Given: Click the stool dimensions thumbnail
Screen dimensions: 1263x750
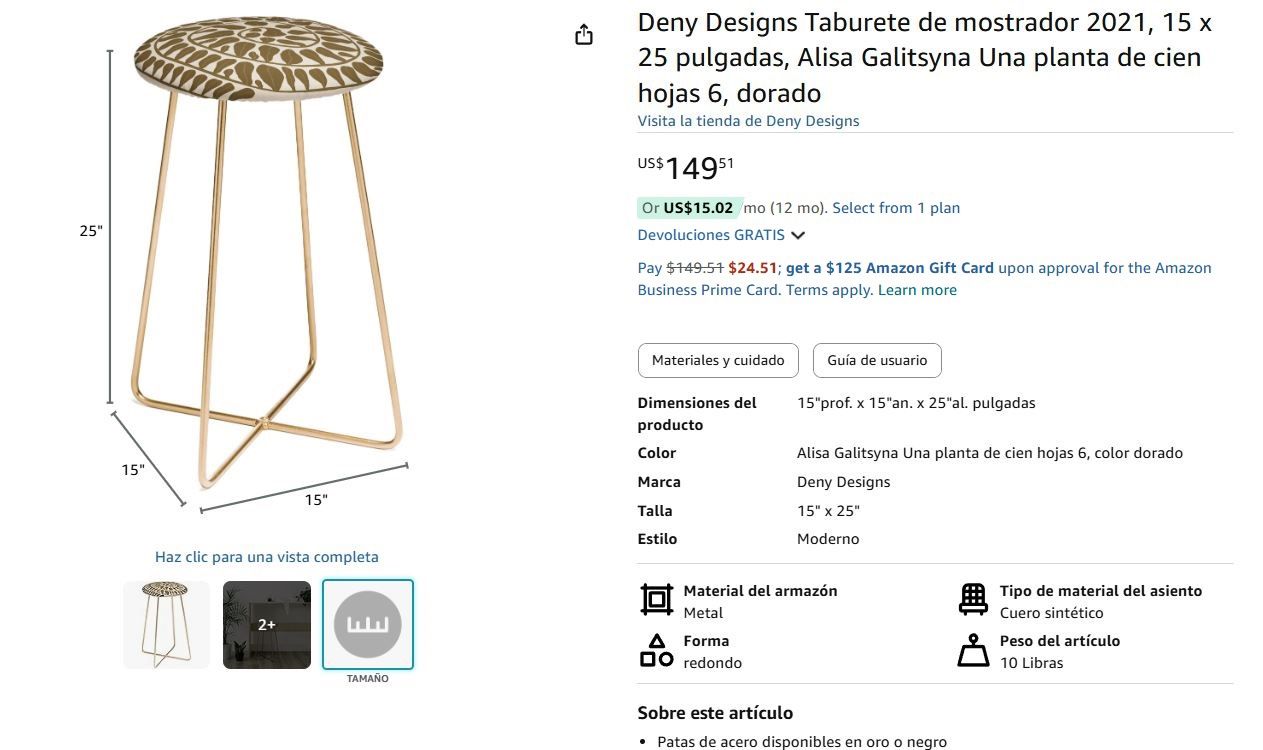Looking at the screenshot, I should click(166, 623).
